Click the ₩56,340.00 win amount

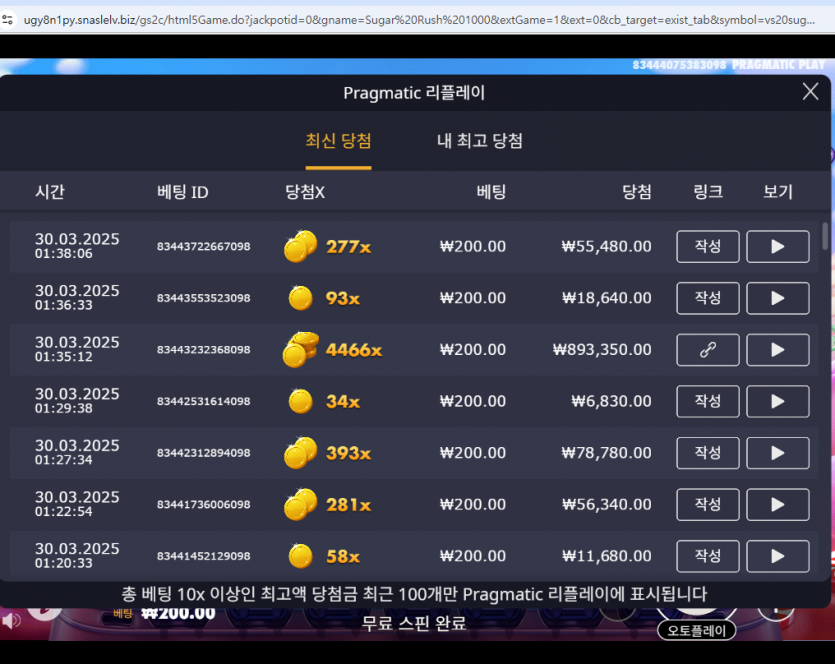(607, 504)
